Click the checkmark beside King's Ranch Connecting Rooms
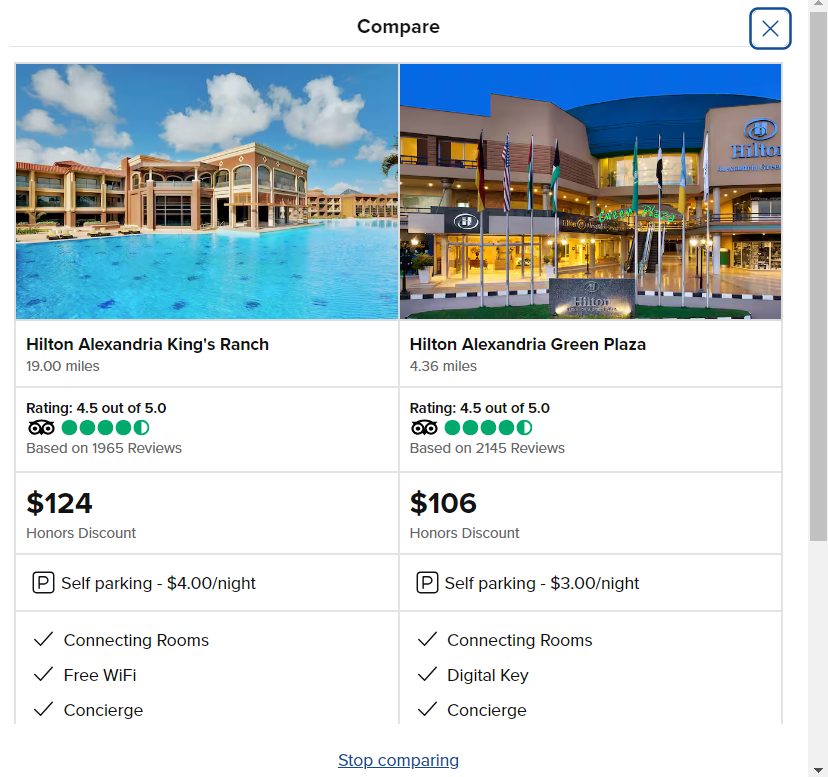 (x=43, y=639)
